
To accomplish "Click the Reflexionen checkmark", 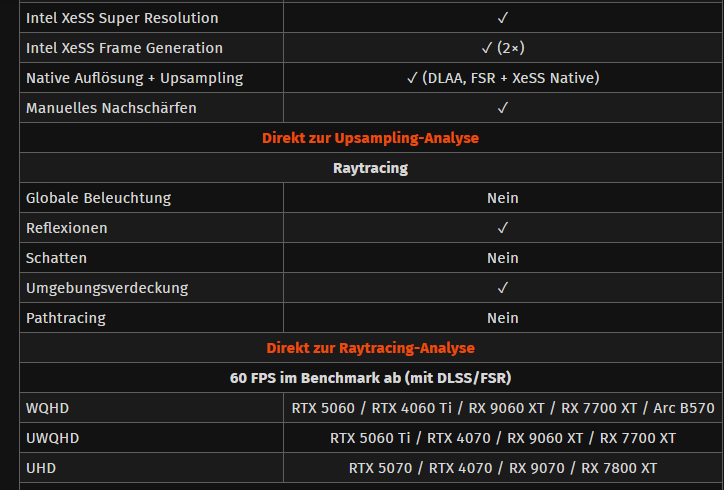I will 502,228.
